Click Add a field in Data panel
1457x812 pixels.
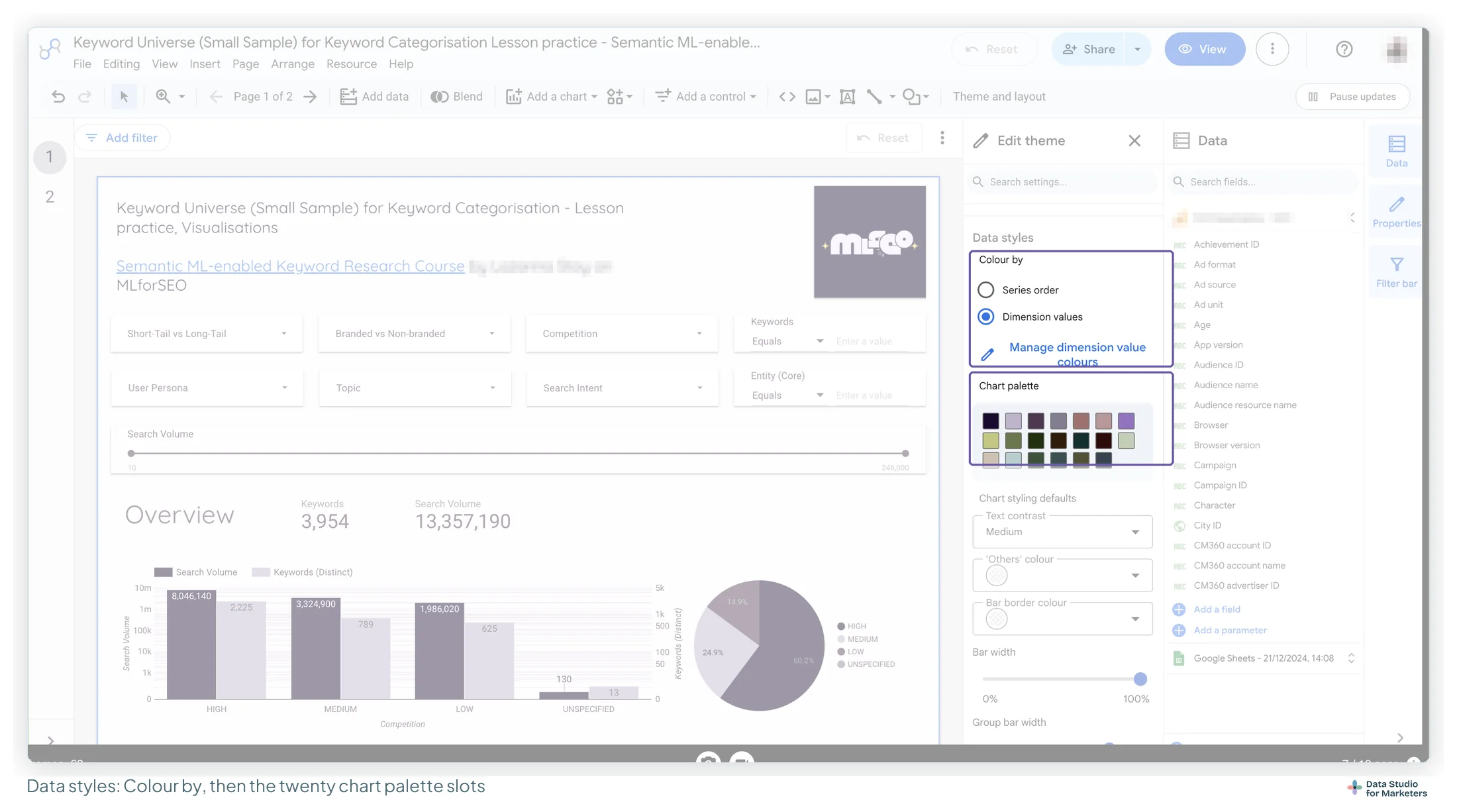(1217, 609)
